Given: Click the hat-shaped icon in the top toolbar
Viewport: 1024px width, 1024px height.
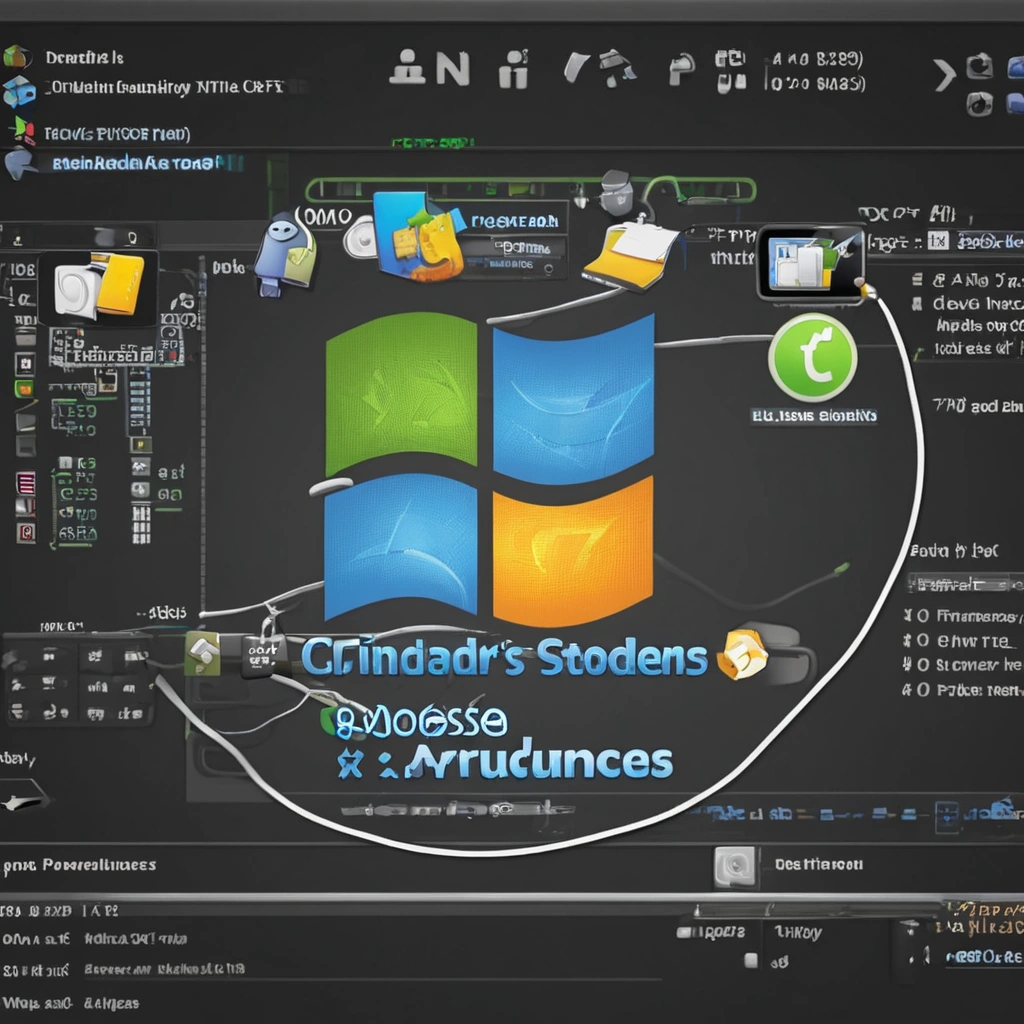Looking at the screenshot, I should 616,67.
